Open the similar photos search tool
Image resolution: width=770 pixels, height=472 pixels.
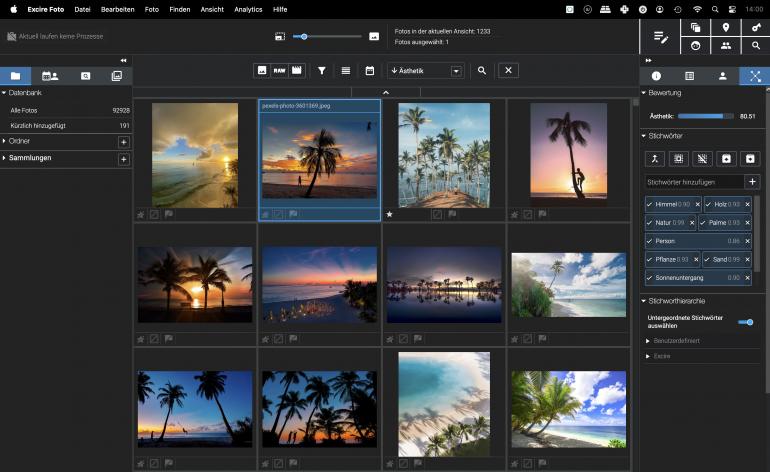point(695,28)
